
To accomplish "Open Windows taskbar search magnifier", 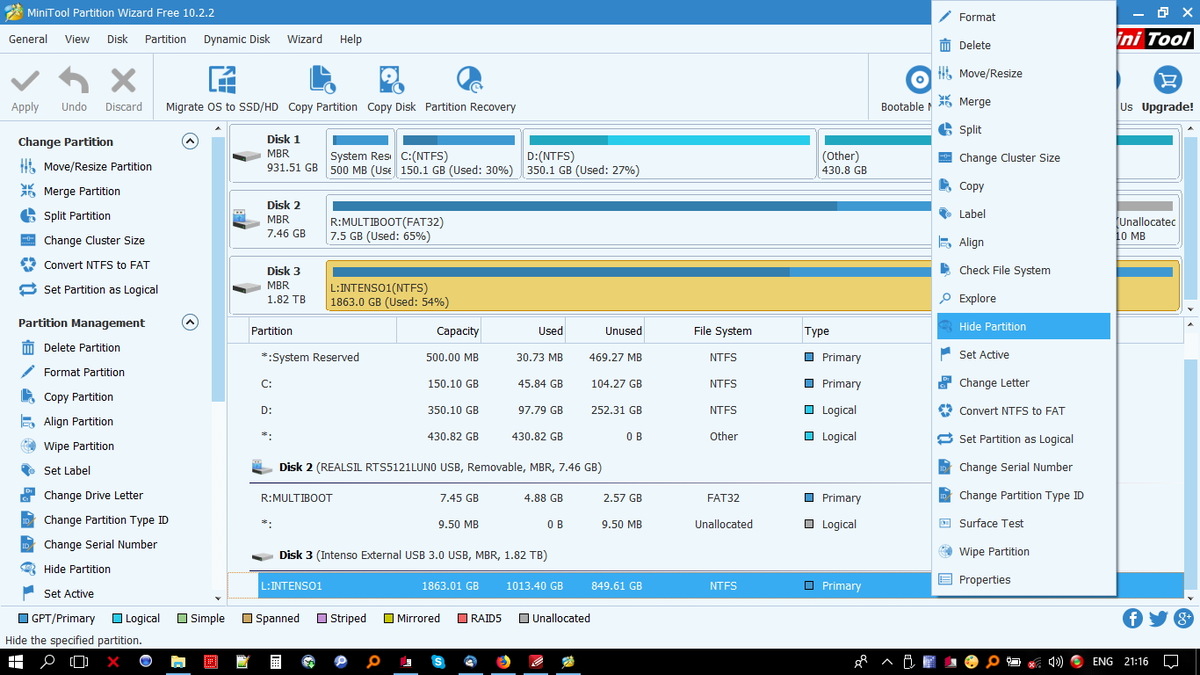I will 47,661.
